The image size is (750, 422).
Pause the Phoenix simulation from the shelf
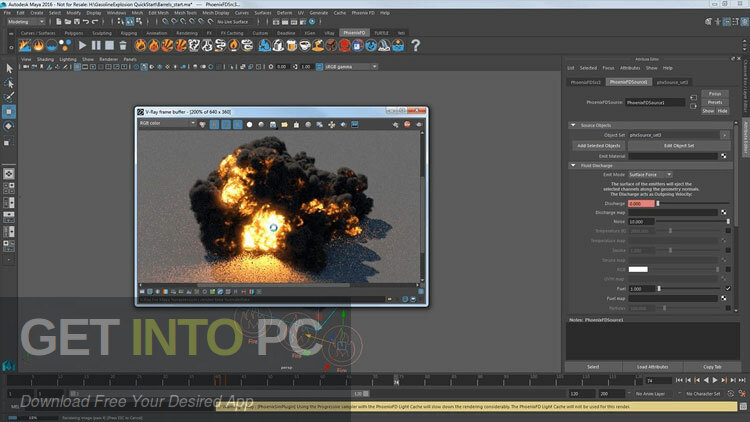96,45
